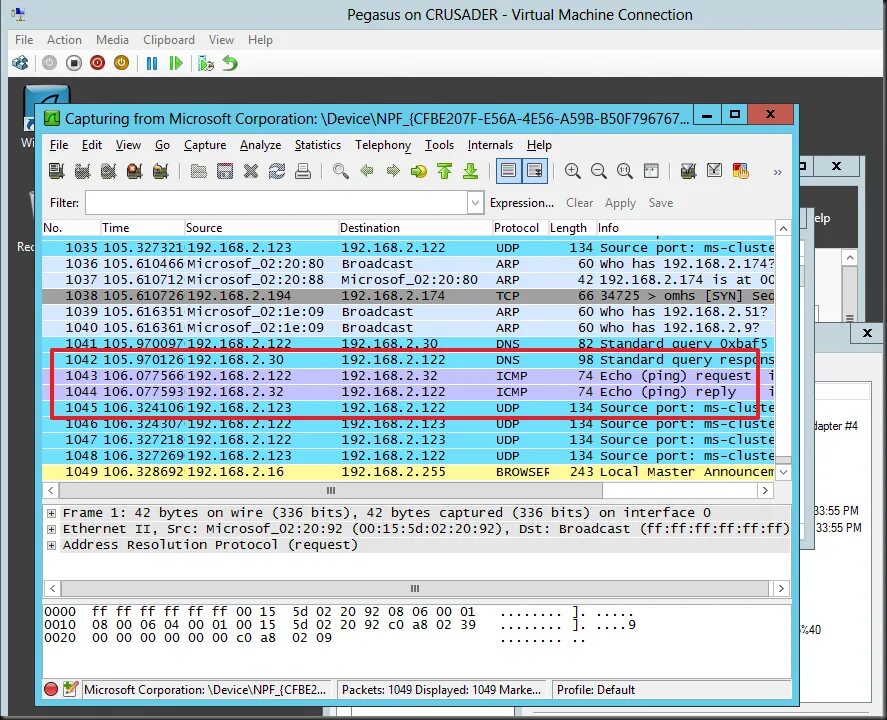Screen dimensions: 887x720
Task: Edit display filters from the toolbar
Action: (714, 171)
